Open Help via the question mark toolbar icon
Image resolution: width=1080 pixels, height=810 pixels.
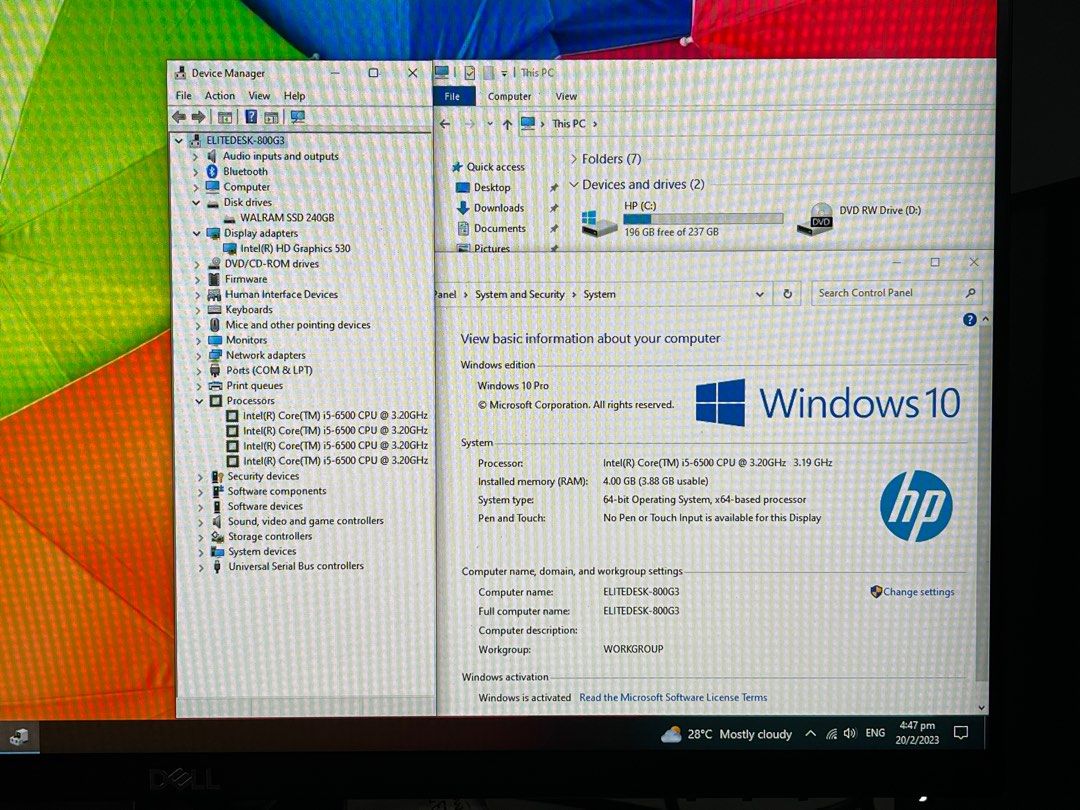coord(250,117)
